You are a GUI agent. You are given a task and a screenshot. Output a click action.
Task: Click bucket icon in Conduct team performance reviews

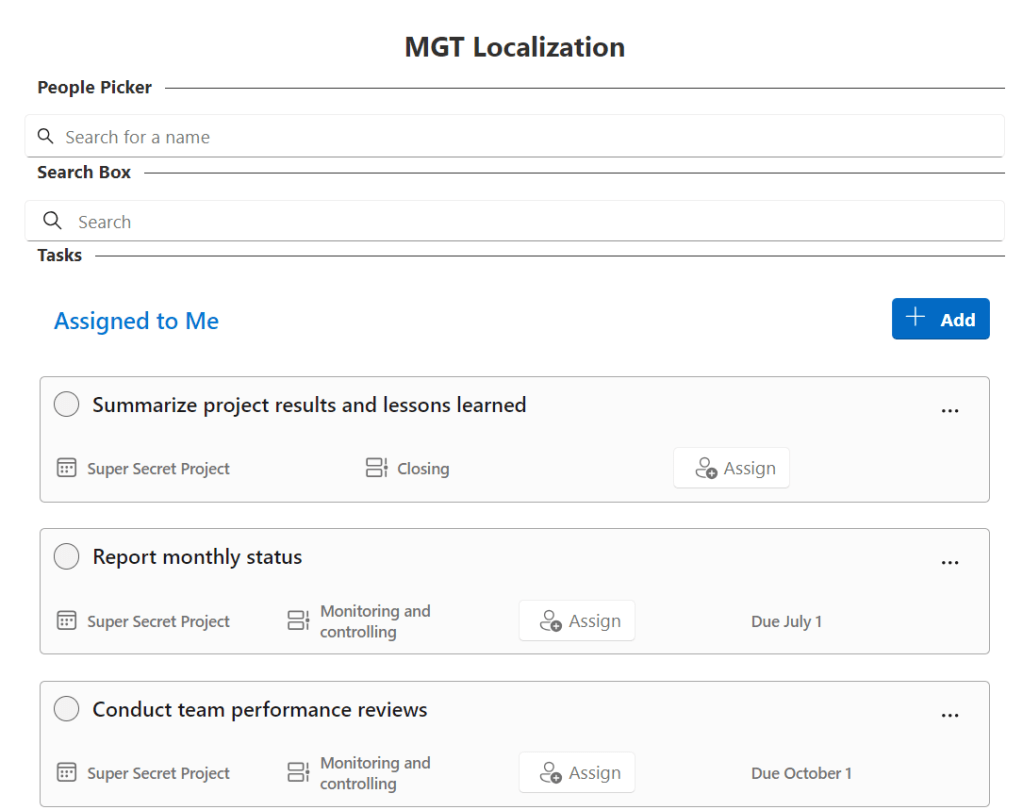click(x=298, y=773)
